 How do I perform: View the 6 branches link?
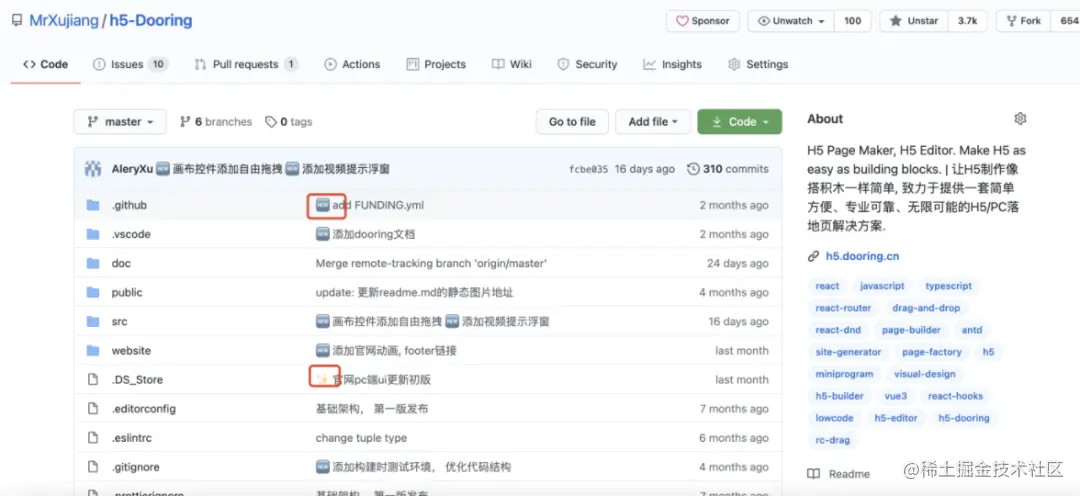pyautogui.click(x=216, y=122)
